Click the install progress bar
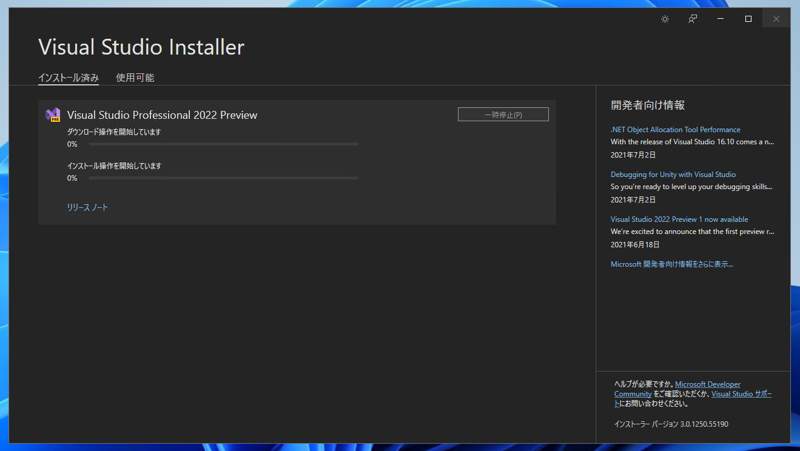This screenshot has width=800, height=451. click(x=223, y=178)
